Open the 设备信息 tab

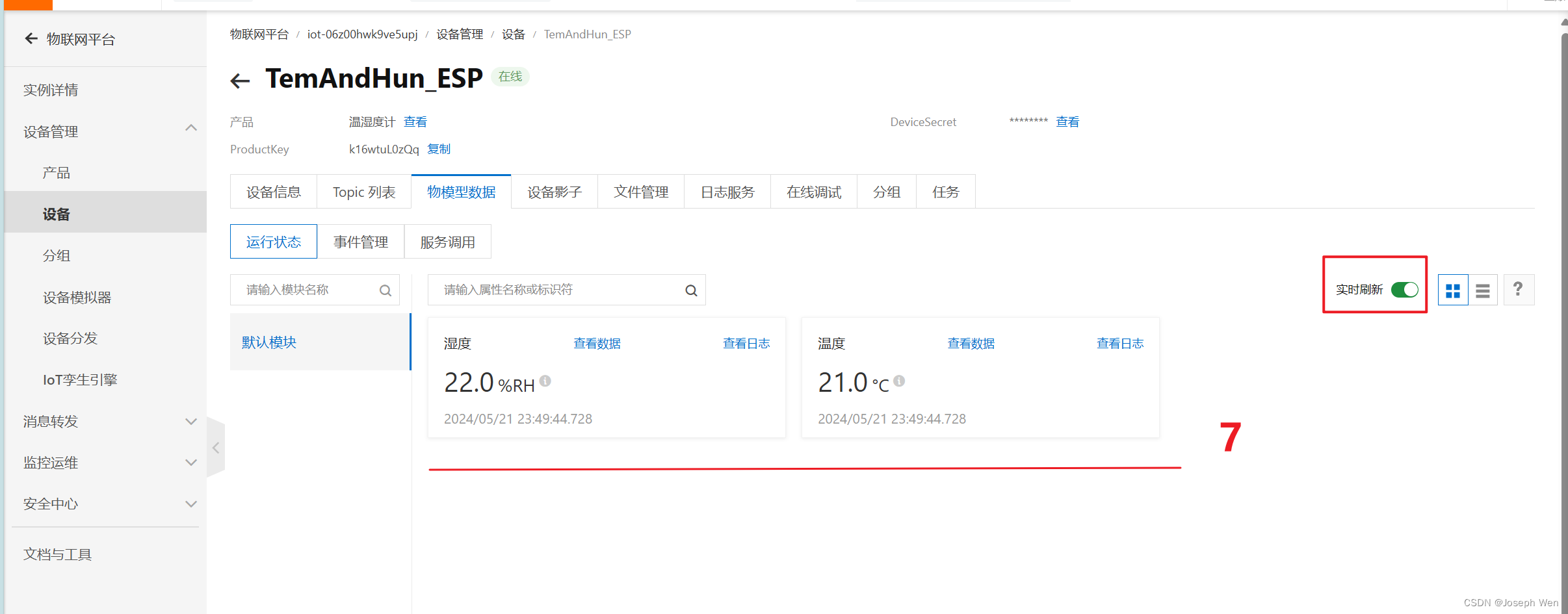pos(274,192)
